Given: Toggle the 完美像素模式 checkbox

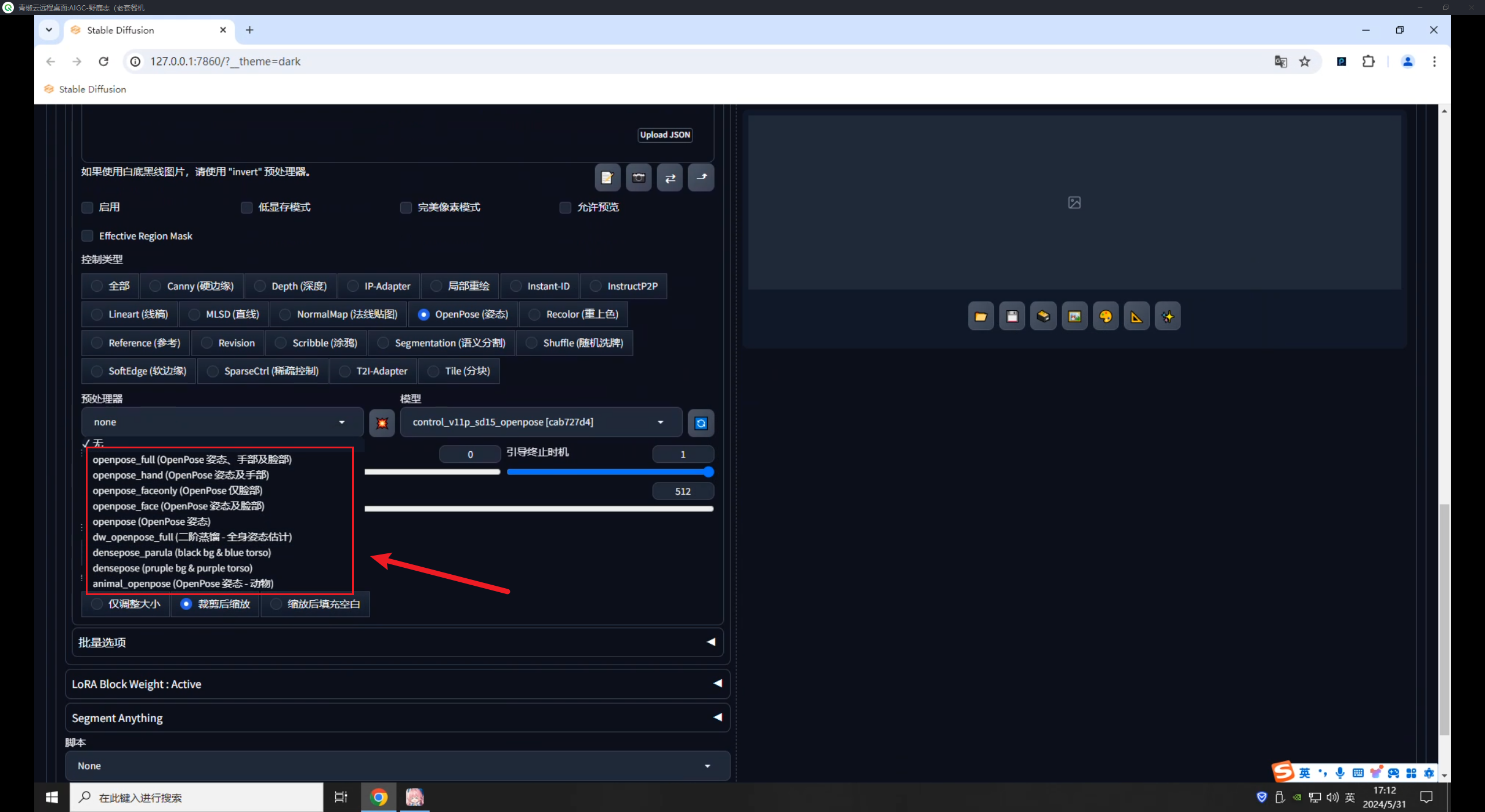Looking at the screenshot, I should (406, 208).
